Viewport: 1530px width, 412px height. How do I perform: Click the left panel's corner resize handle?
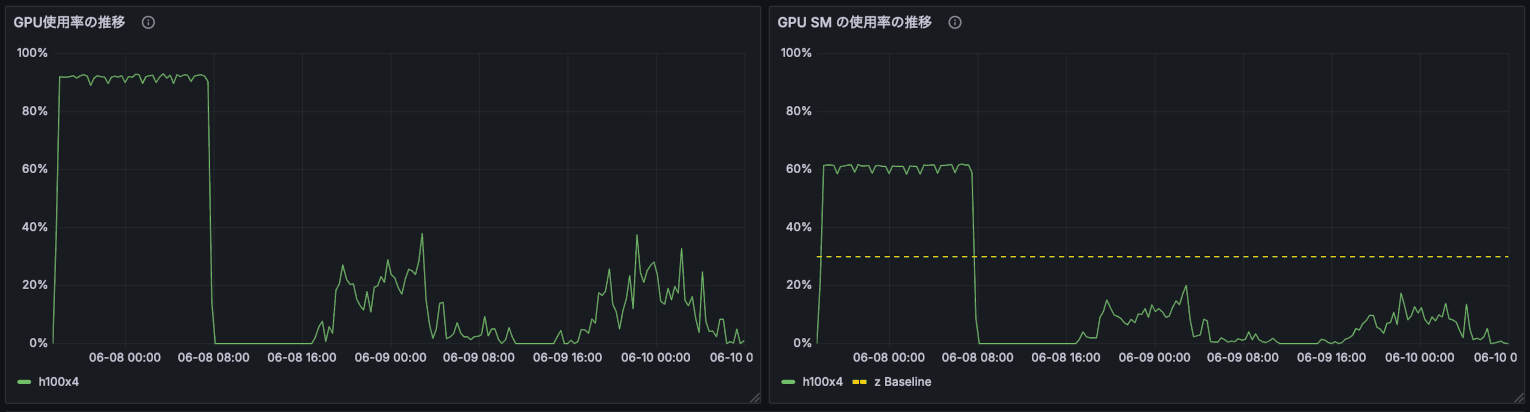click(x=755, y=397)
